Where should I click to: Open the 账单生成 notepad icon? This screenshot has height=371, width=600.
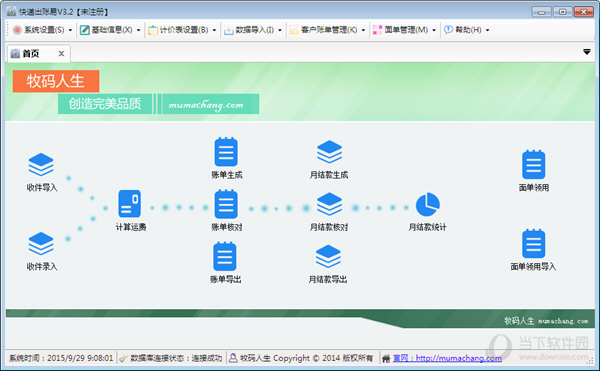(x=226, y=151)
